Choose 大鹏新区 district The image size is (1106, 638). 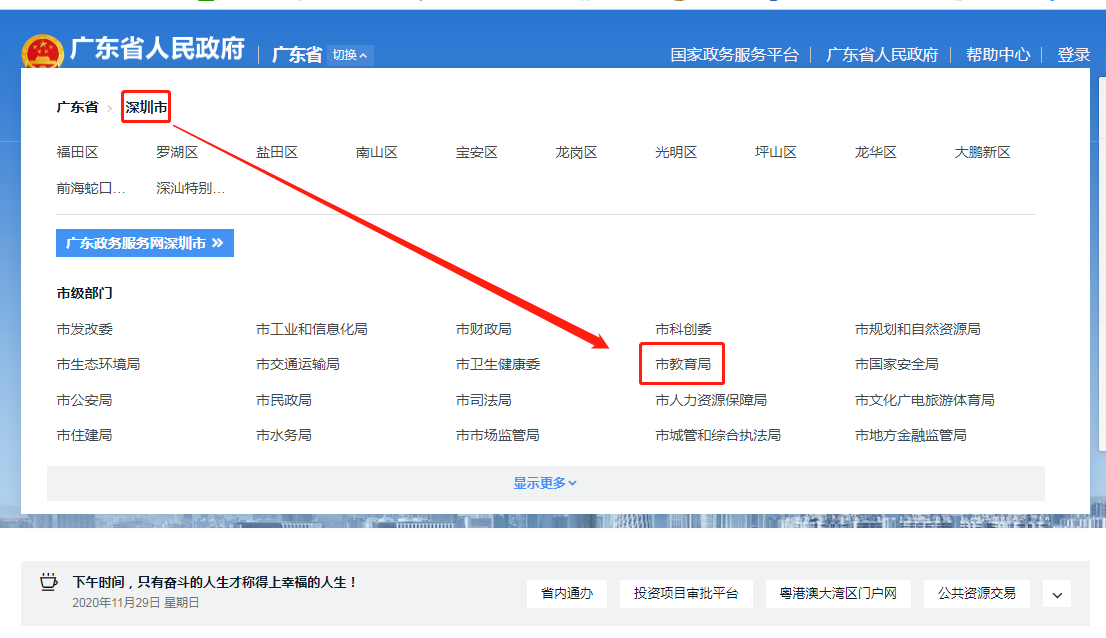point(982,153)
